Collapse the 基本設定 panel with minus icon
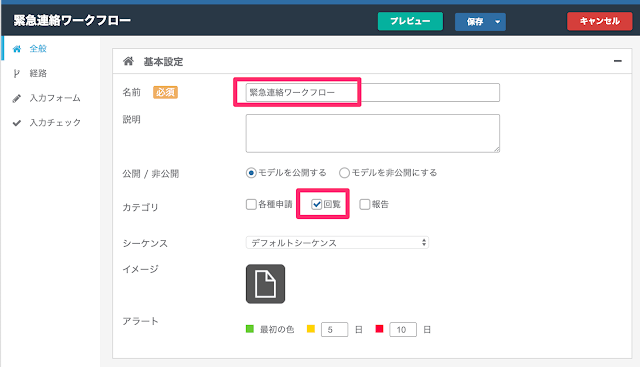The width and height of the screenshot is (640, 367). tap(618, 61)
